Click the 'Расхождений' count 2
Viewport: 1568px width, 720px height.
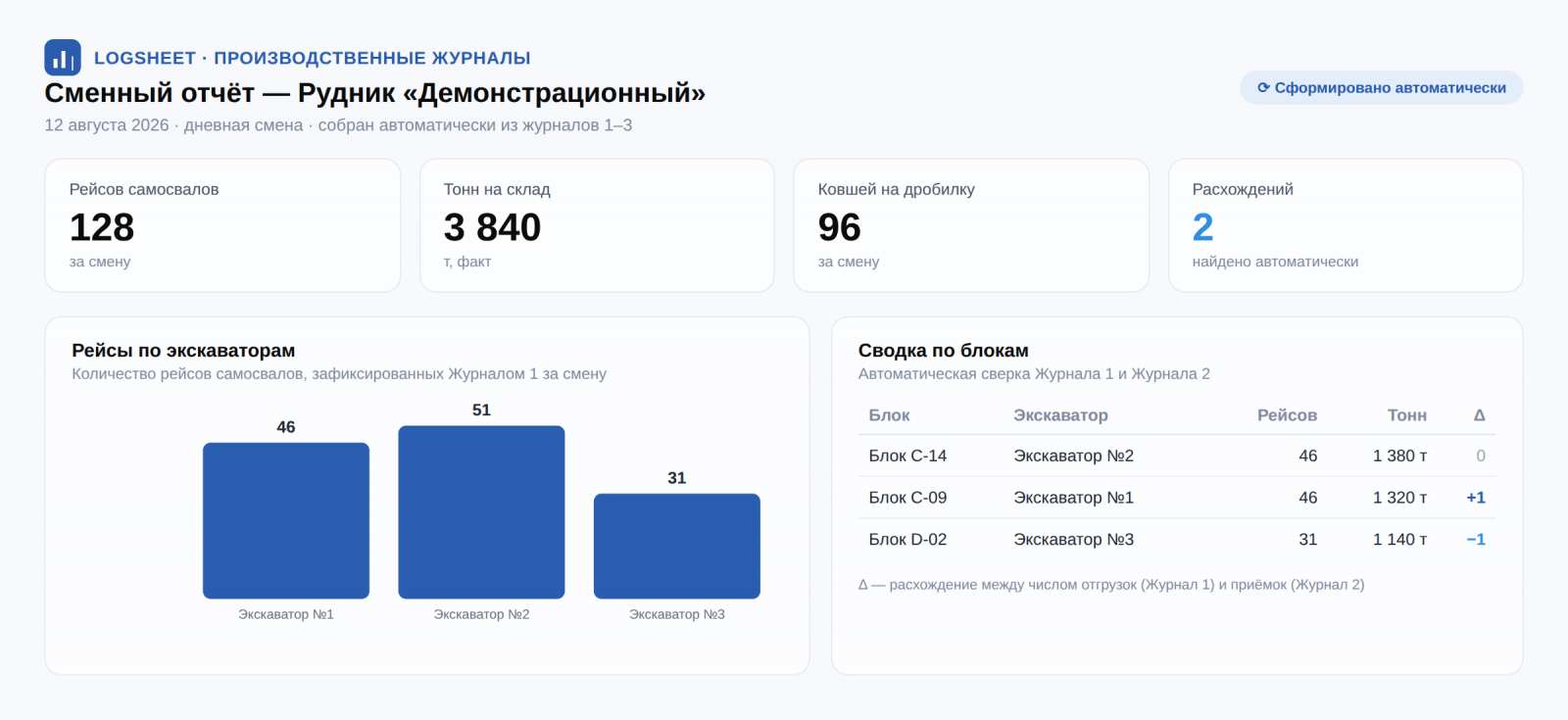[1202, 227]
